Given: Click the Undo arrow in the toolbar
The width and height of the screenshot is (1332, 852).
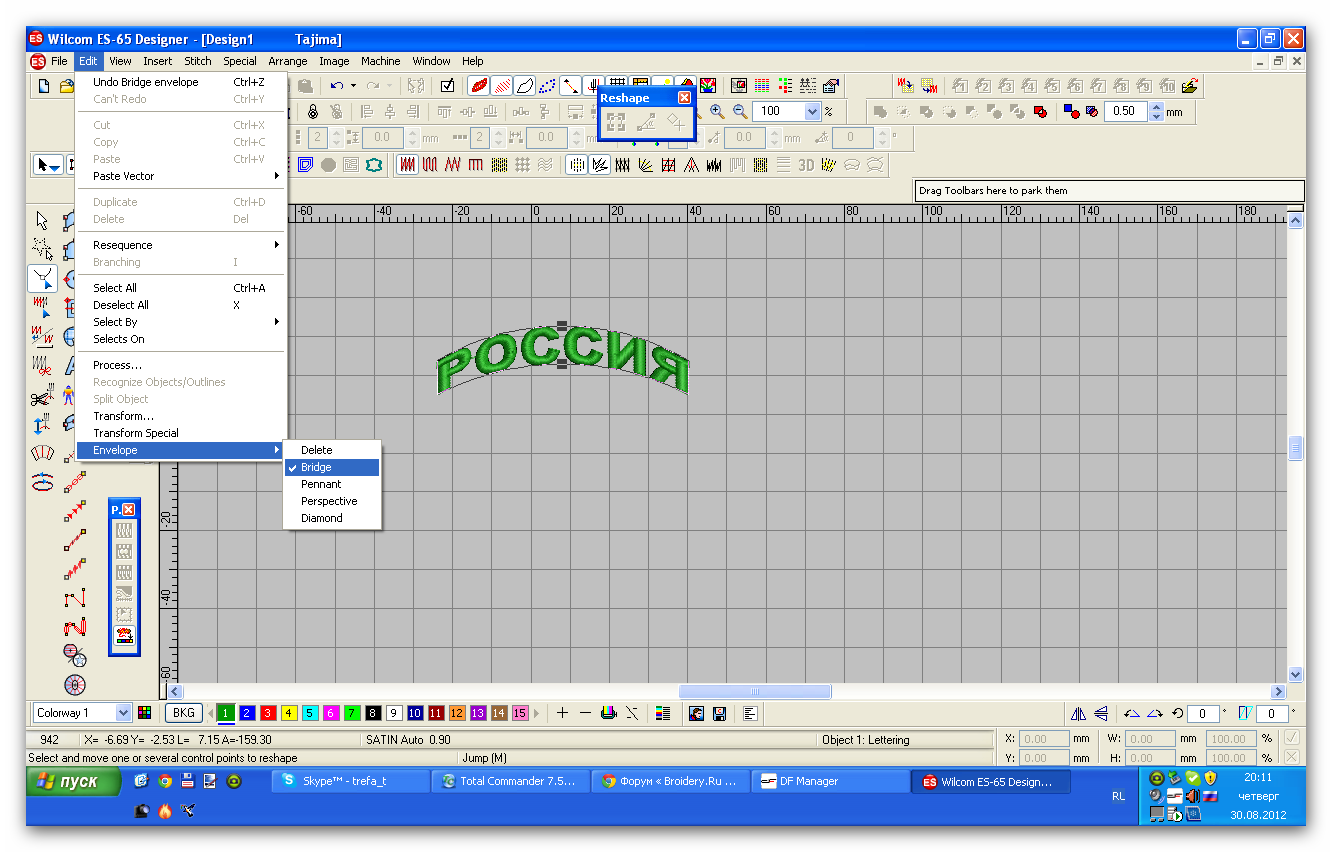Looking at the screenshot, I should coord(338,86).
